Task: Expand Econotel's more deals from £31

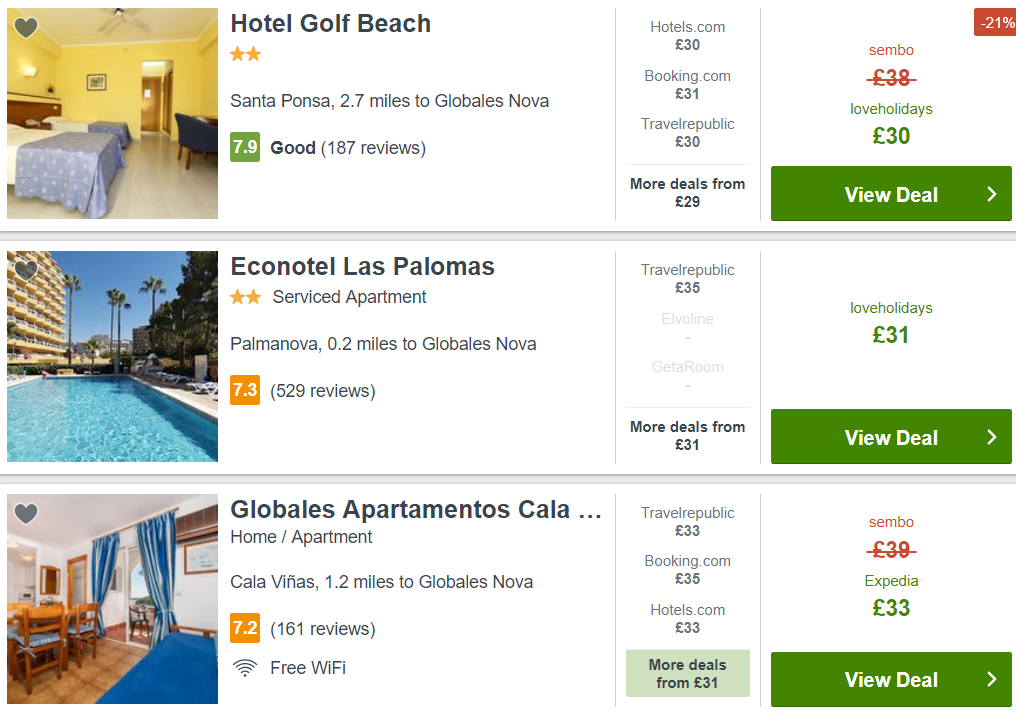Action: pos(687,435)
